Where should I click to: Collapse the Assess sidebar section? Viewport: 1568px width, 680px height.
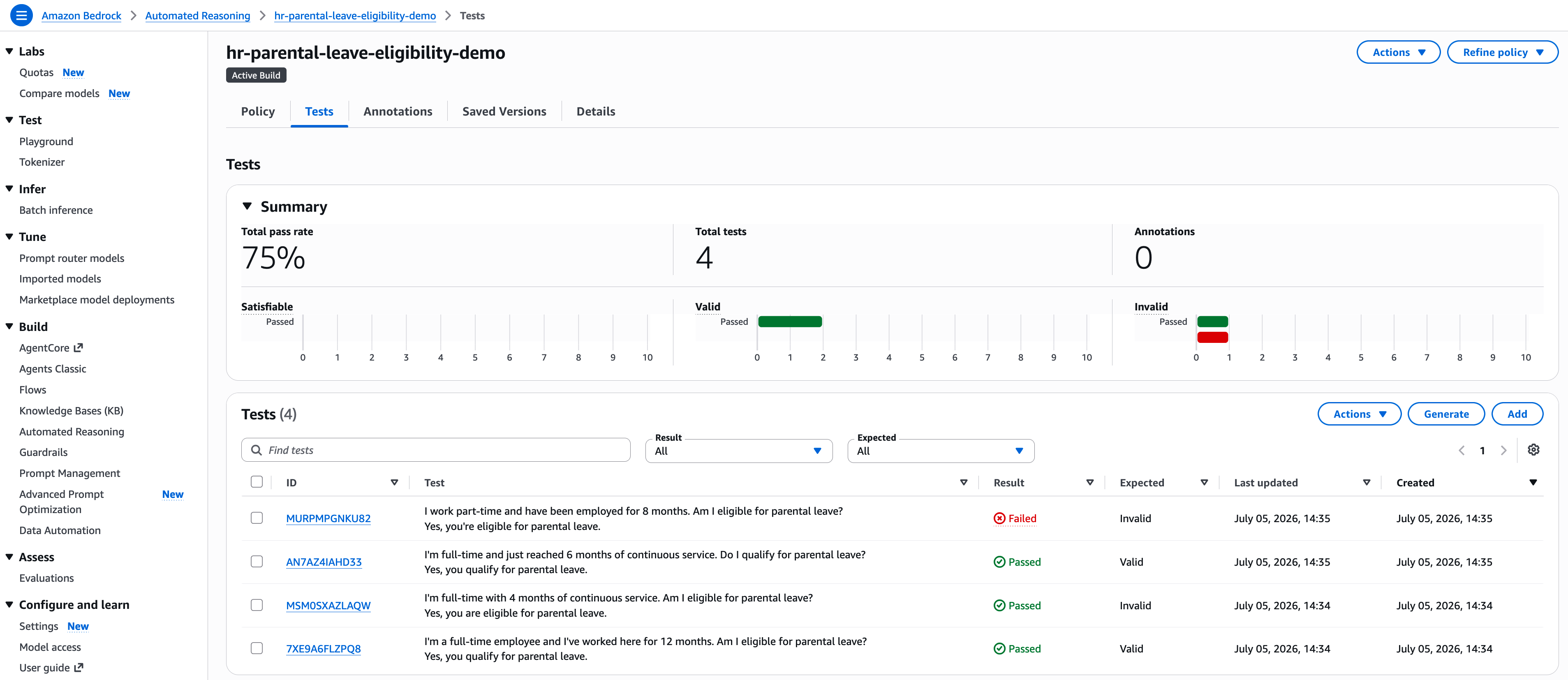[9, 557]
